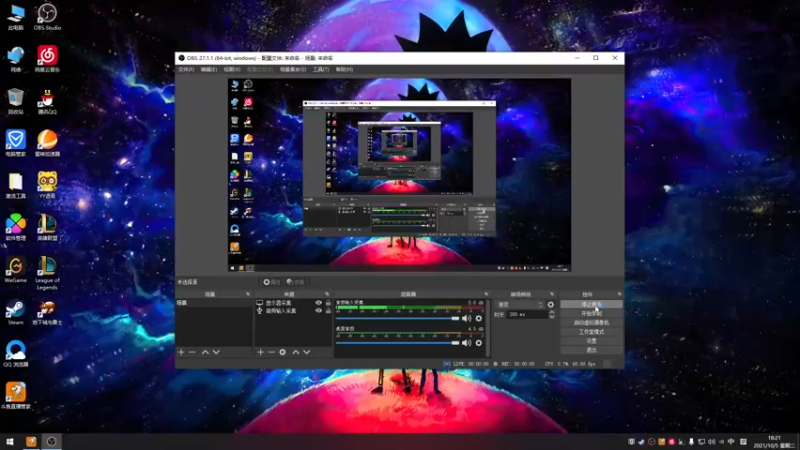Move the selected source down in the list
This screenshot has width=800, height=450.
(x=307, y=352)
